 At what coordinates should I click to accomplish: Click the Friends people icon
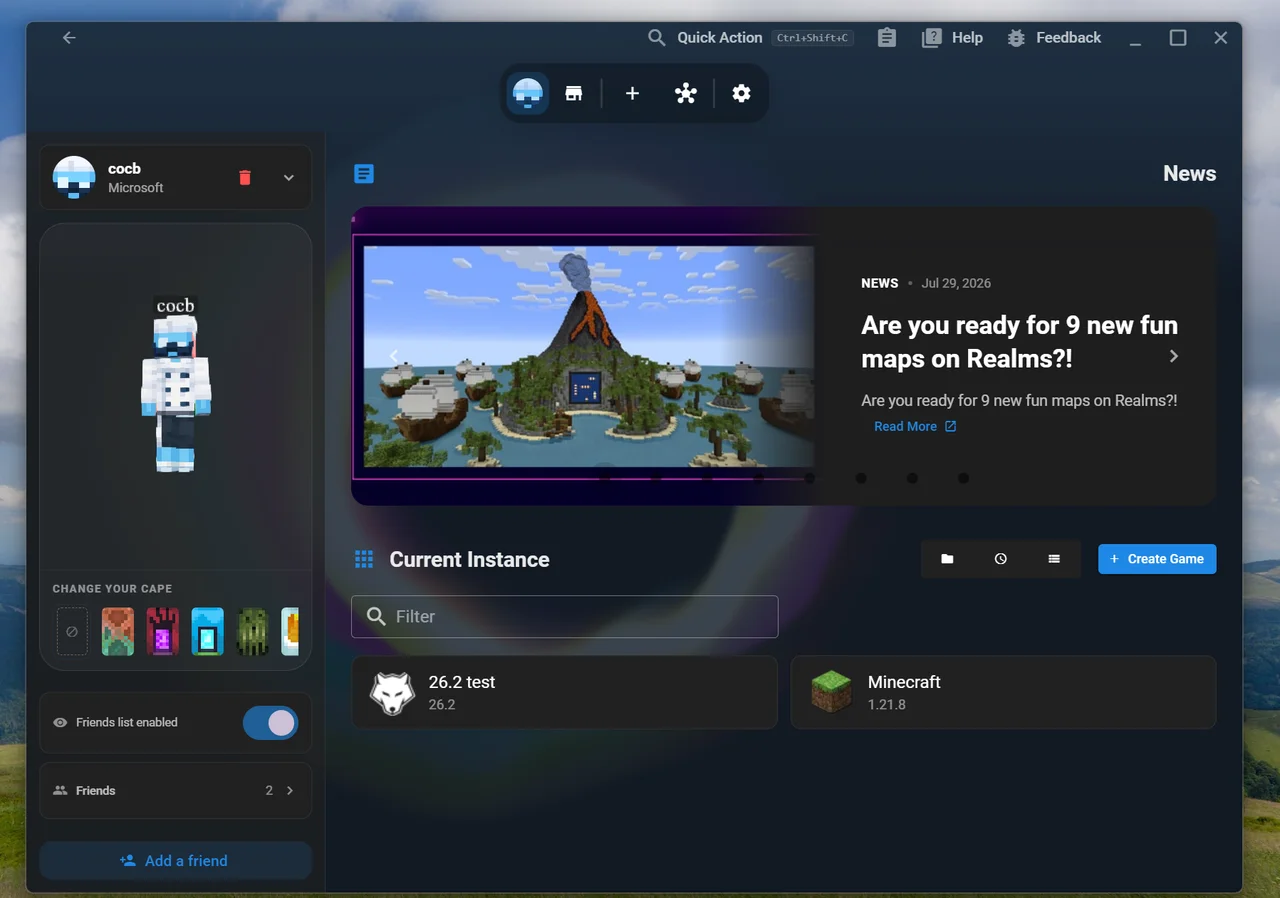[x=61, y=791]
